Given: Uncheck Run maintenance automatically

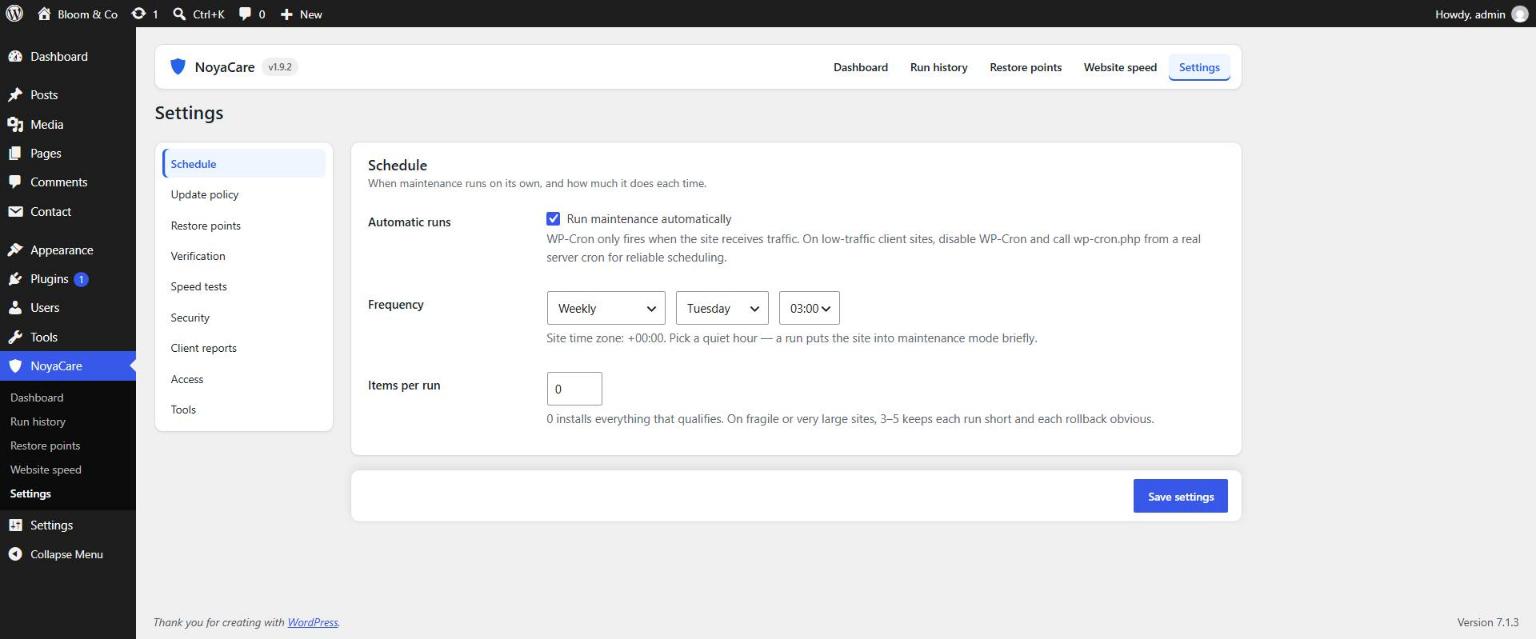Looking at the screenshot, I should coord(553,219).
